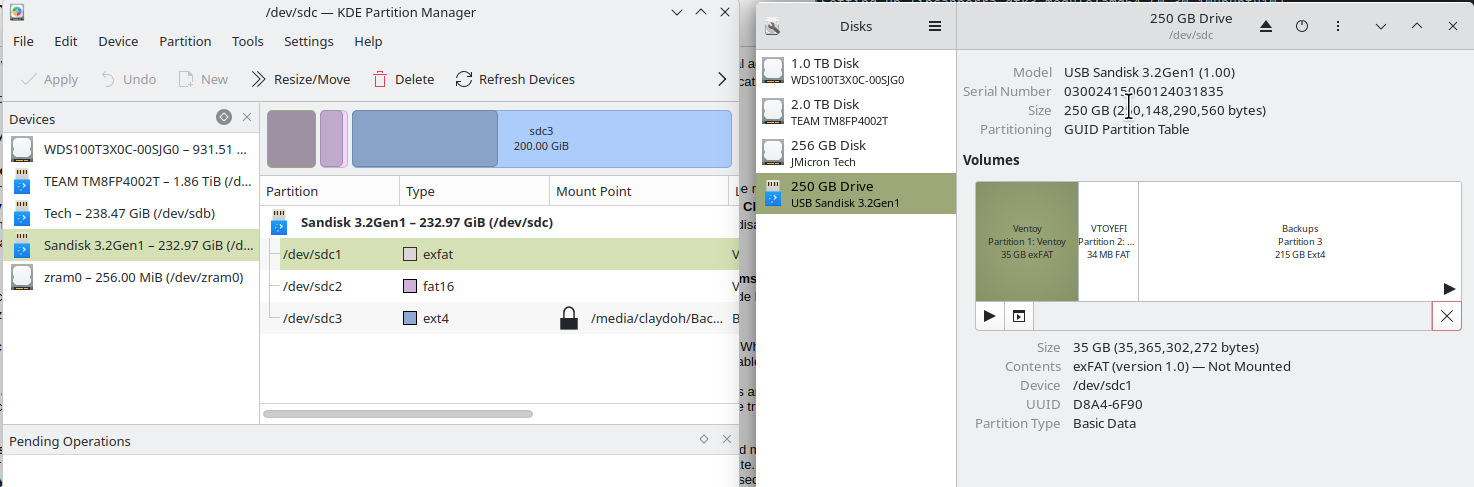Select 250 GB Drive USB Sandisk
Image resolution: width=1474 pixels, height=487 pixels.
click(x=856, y=194)
